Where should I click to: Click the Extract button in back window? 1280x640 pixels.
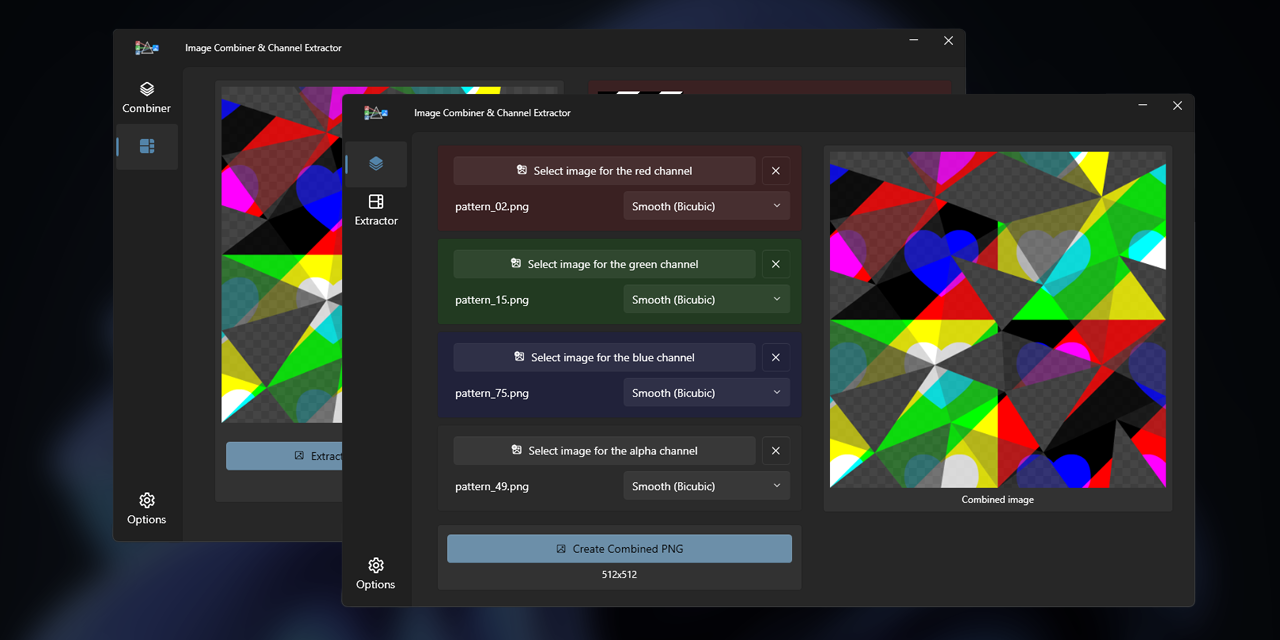[284, 456]
